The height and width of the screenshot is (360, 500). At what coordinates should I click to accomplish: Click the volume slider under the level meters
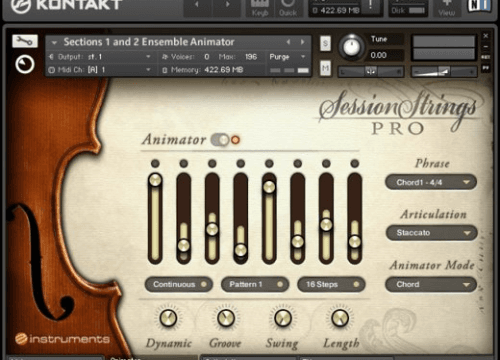[444, 71]
